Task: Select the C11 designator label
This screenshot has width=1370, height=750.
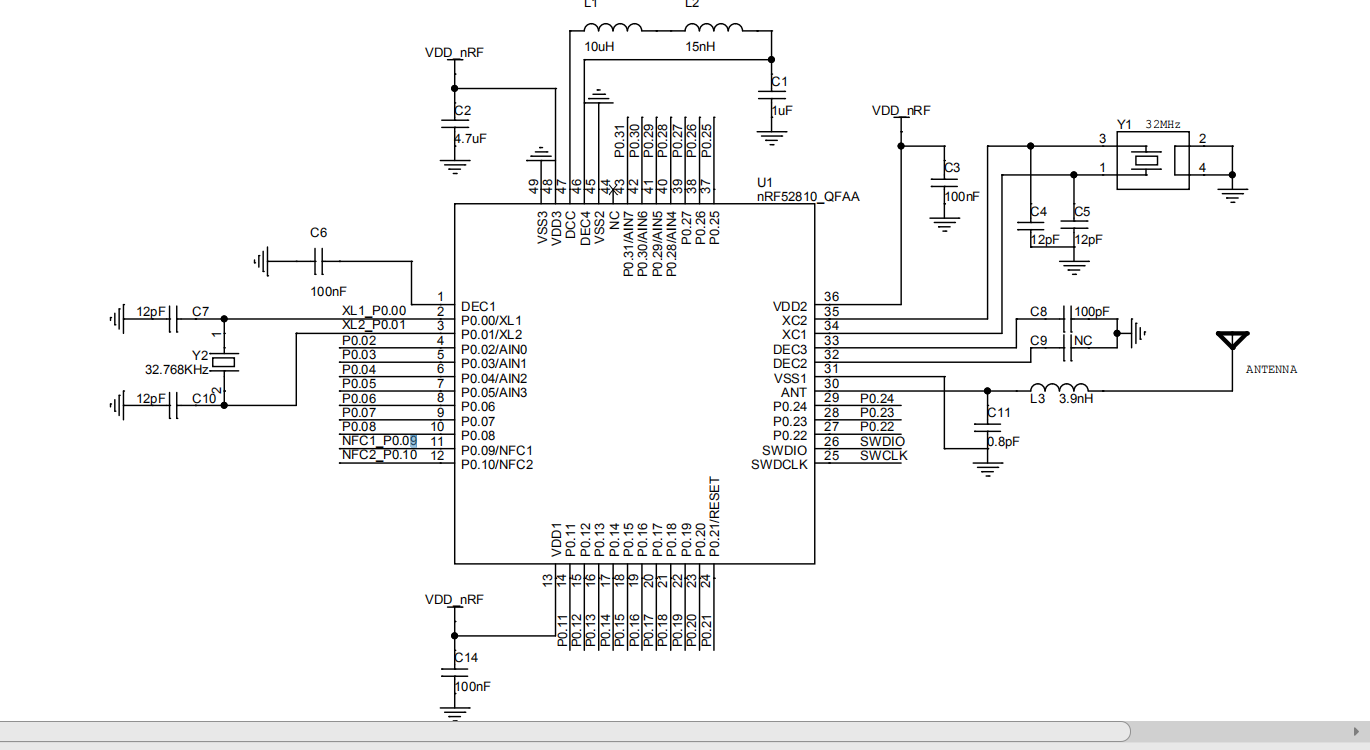Action: pyautogui.click(x=998, y=413)
